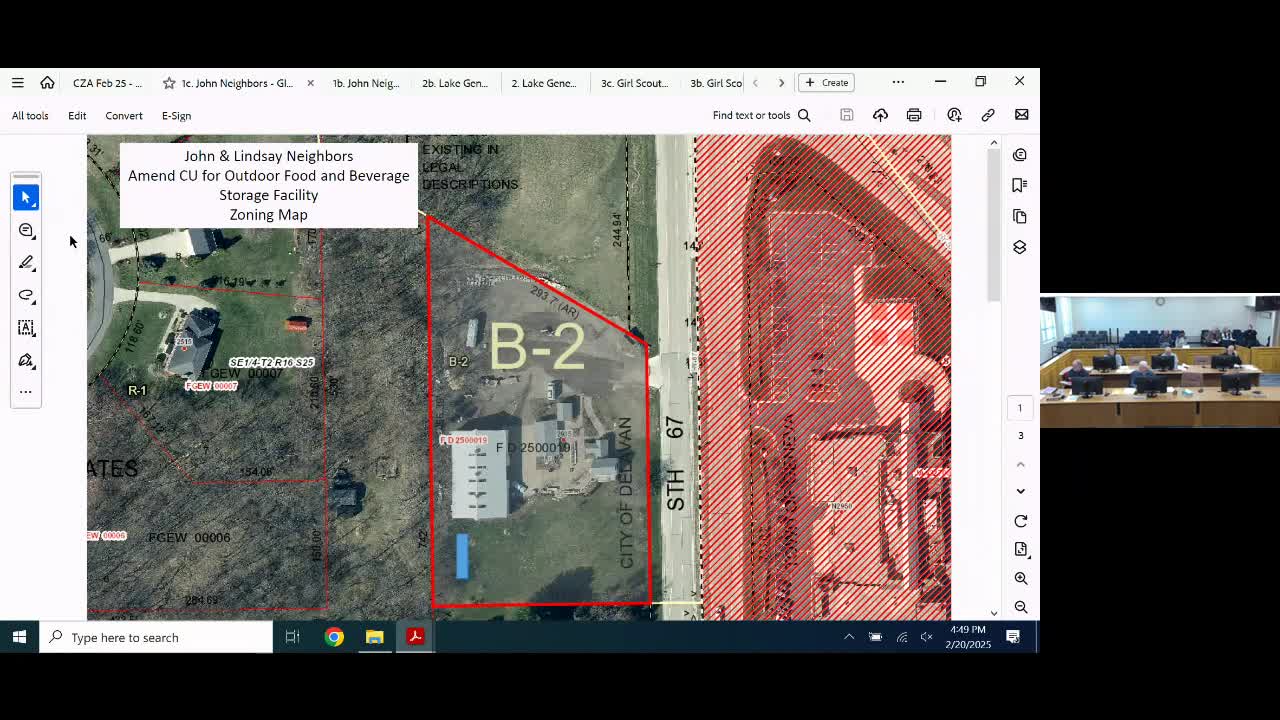Viewport: 1280px width, 720px height.
Task: Switch to 2b. Lake Gen... tab
Action: [455, 83]
